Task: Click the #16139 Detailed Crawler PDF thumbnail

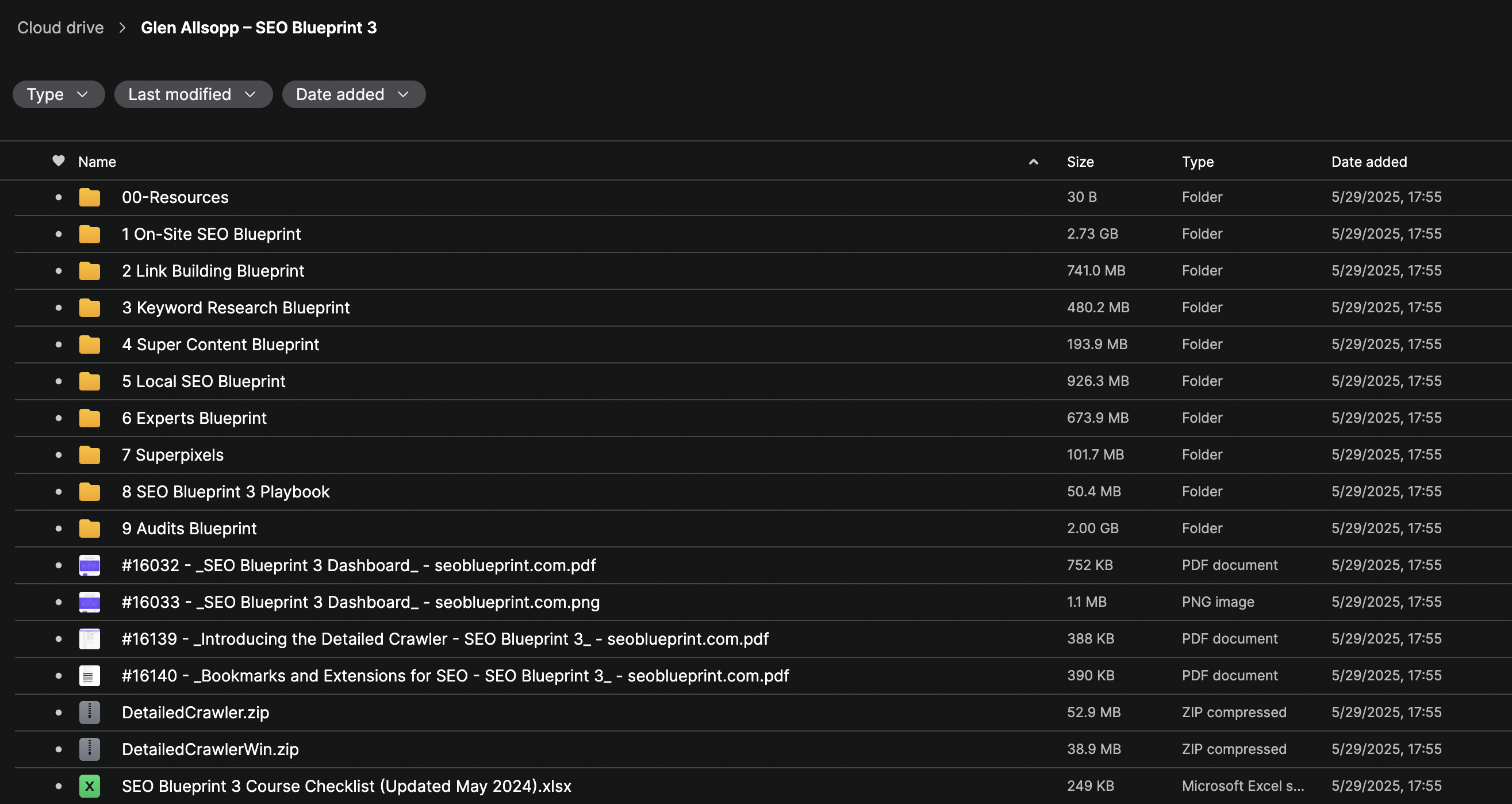Action: click(x=90, y=639)
